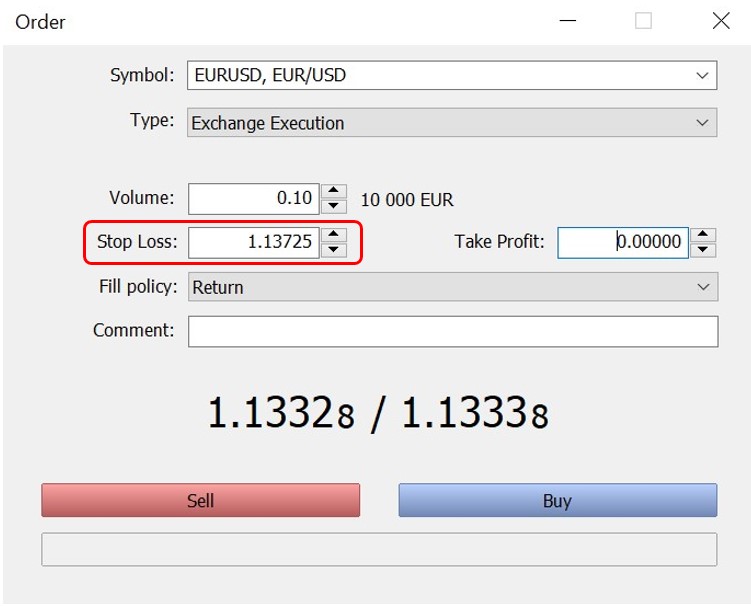Click the blue Buy button
Viewport: 751px width, 606px height.
558,500
